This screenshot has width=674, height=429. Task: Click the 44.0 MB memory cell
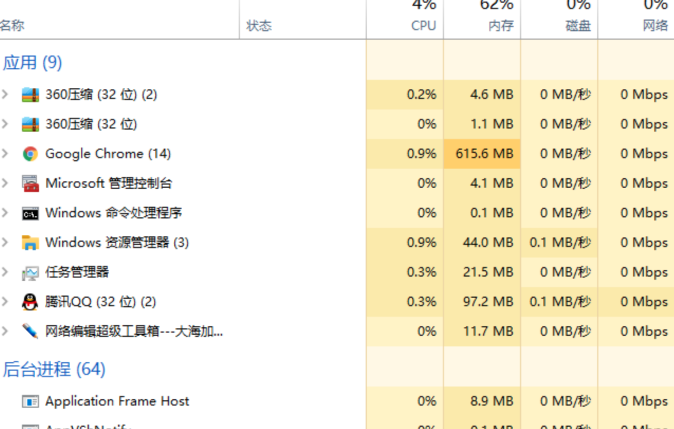482,243
